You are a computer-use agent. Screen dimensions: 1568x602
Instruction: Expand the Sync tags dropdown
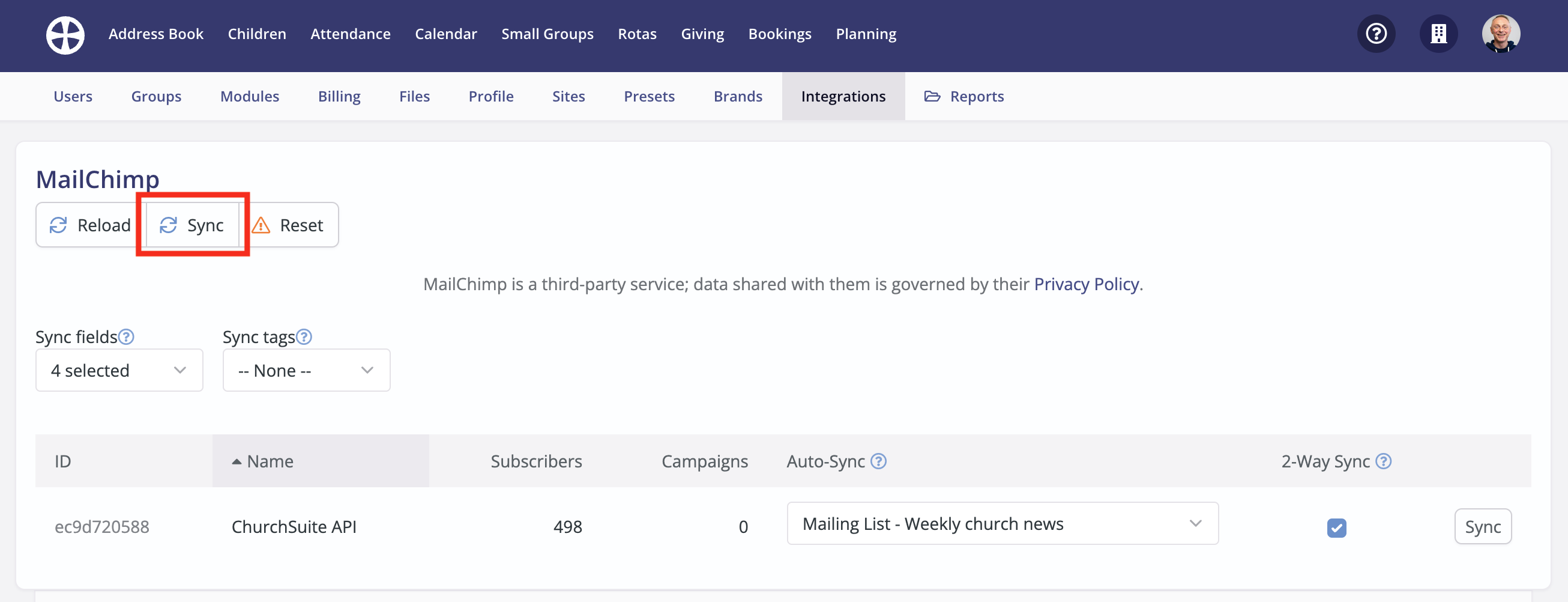click(306, 371)
